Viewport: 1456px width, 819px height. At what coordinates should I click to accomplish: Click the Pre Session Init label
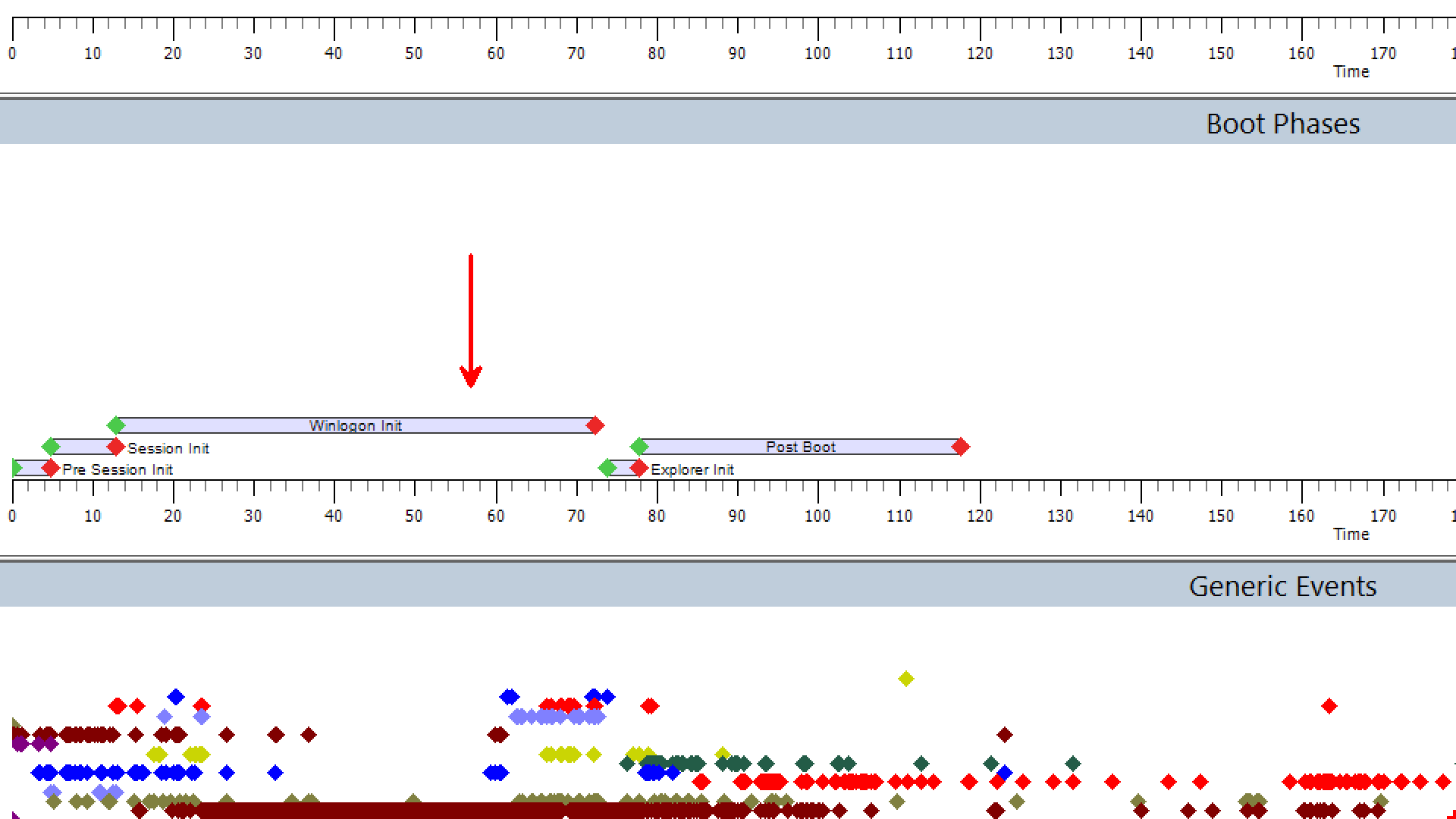click(118, 469)
